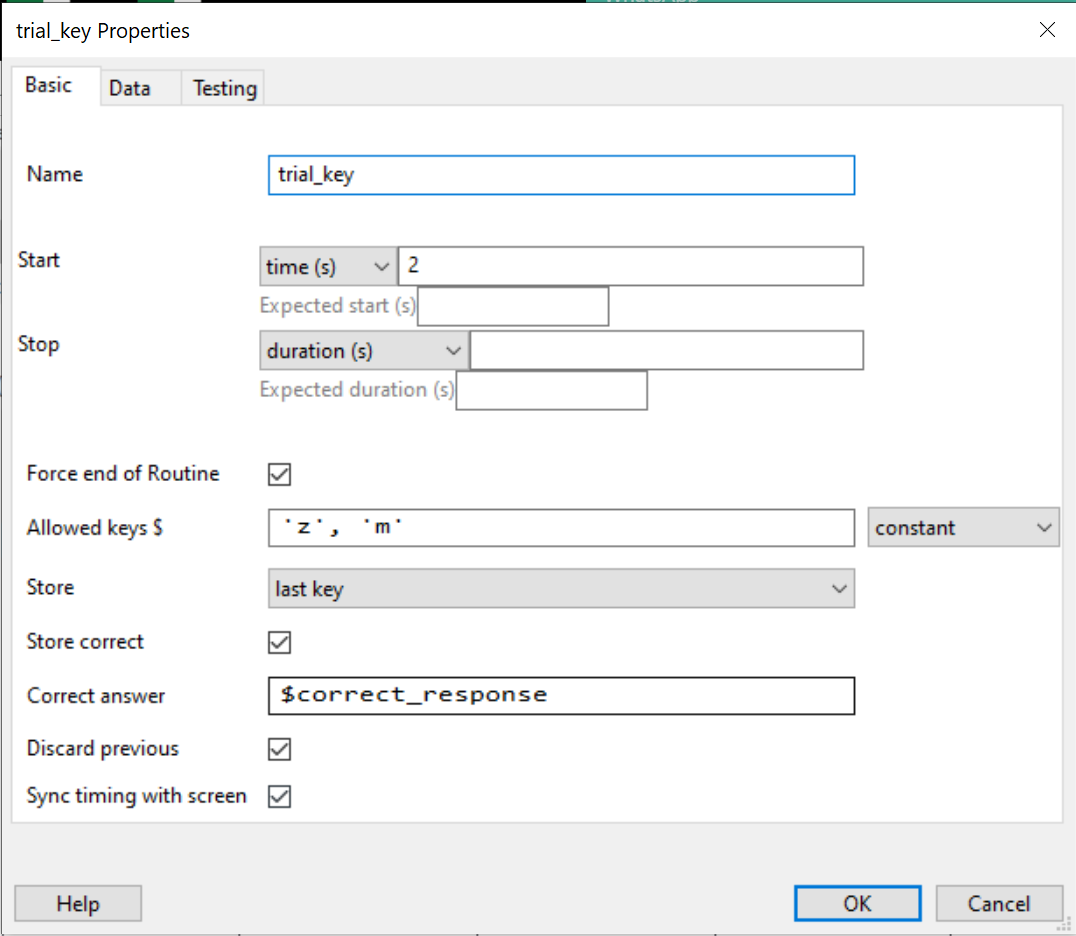Switch to the Data tab
This screenshot has width=1076, height=936.
coord(130,88)
